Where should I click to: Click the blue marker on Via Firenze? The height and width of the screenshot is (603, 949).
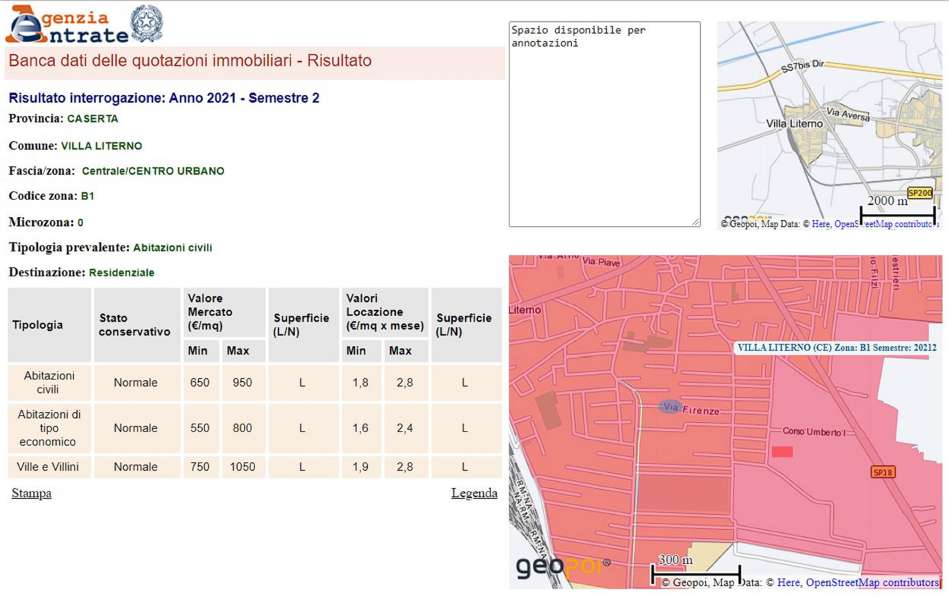pyautogui.click(x=670, y=407)
